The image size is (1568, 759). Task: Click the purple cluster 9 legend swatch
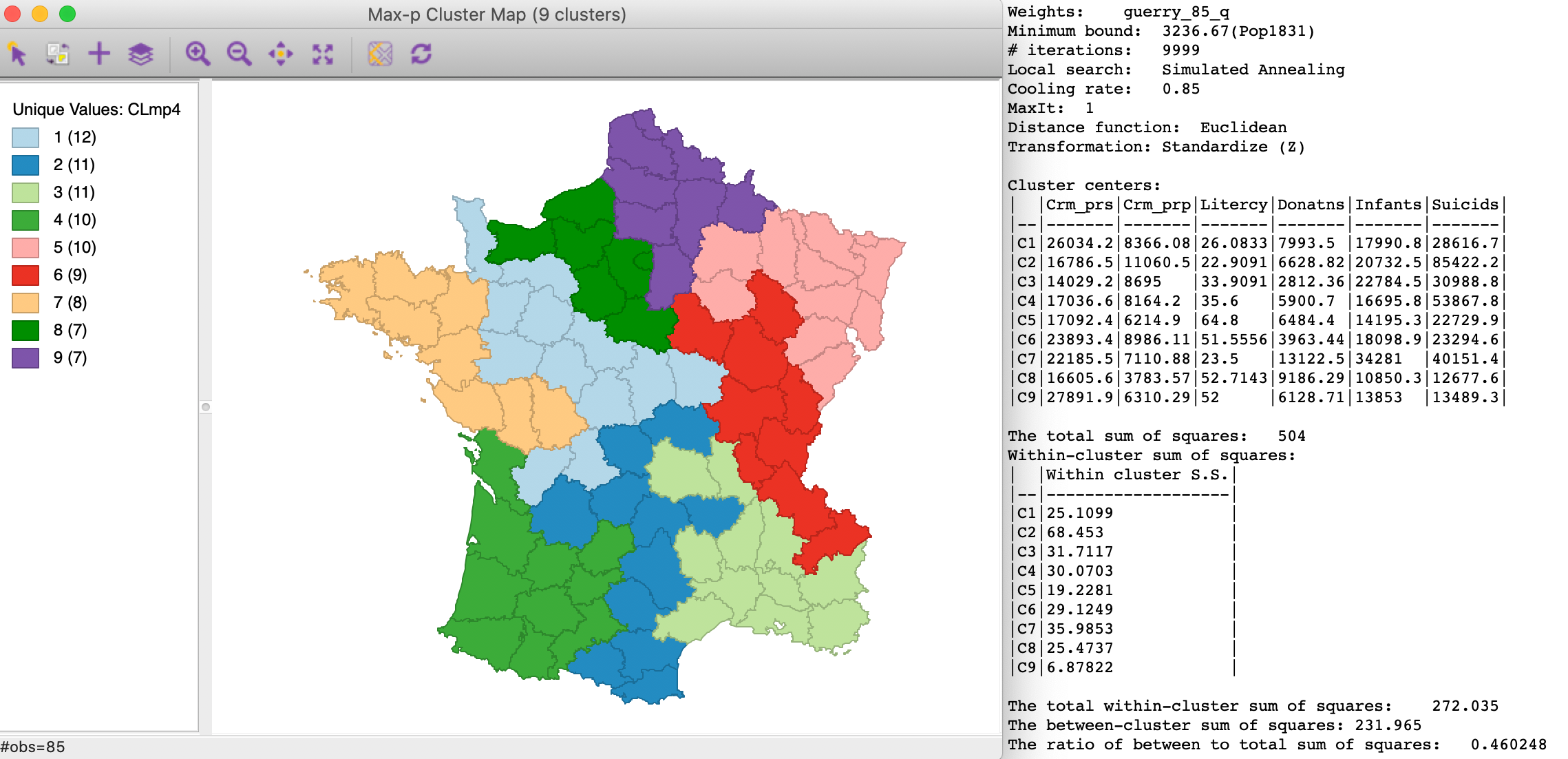(x=25, y=358)
